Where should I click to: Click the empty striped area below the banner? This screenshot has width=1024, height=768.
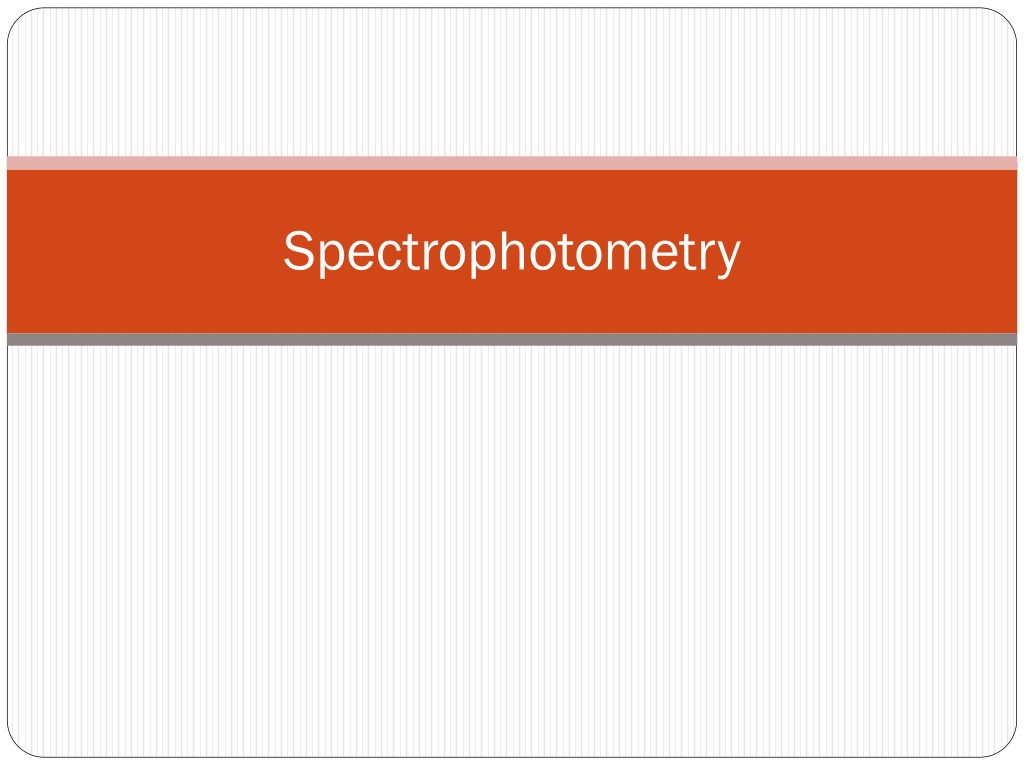tap(512, 551)
